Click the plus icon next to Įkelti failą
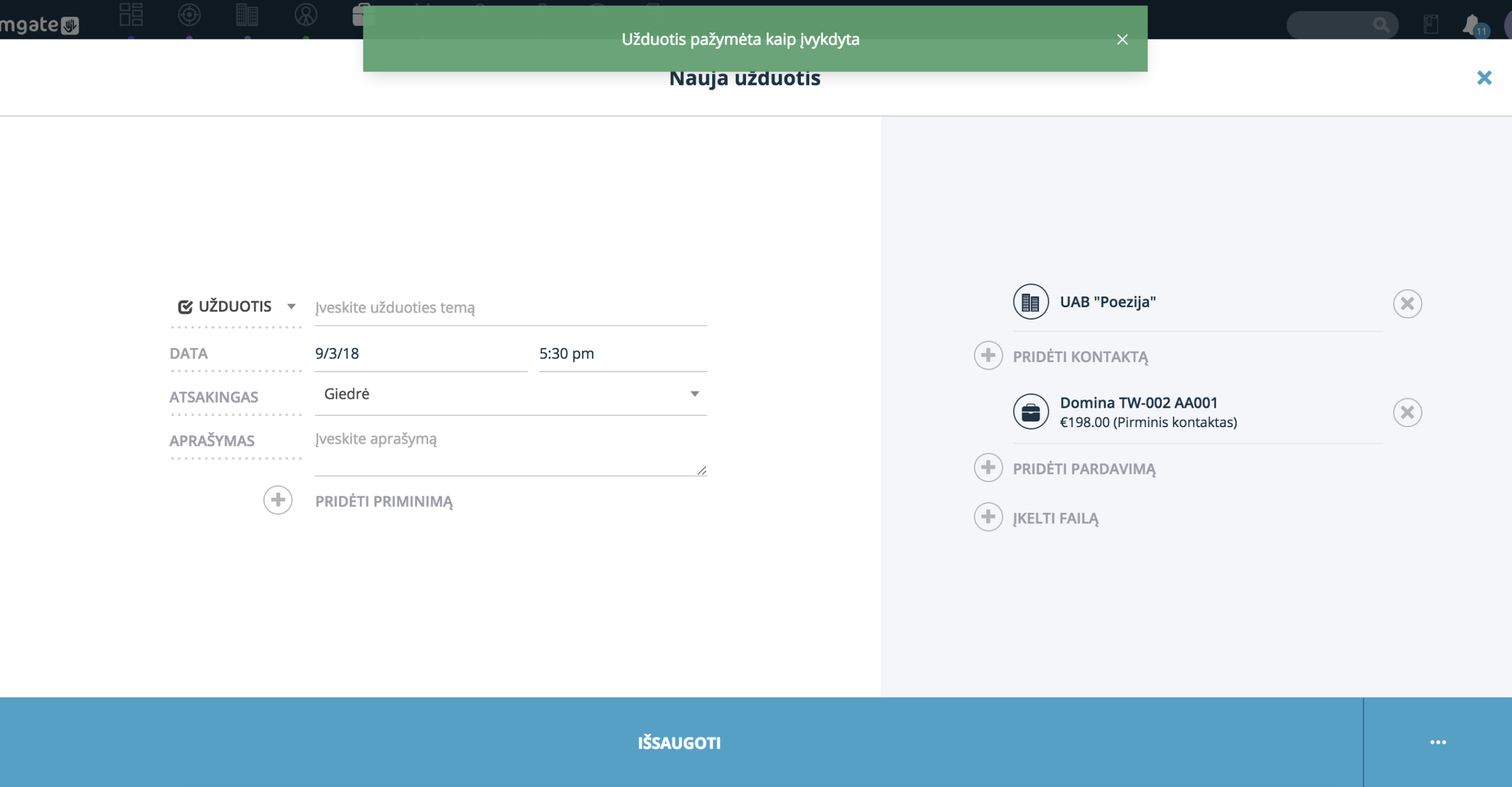This screenshot has height=787, width=1512. coord(988,517)
